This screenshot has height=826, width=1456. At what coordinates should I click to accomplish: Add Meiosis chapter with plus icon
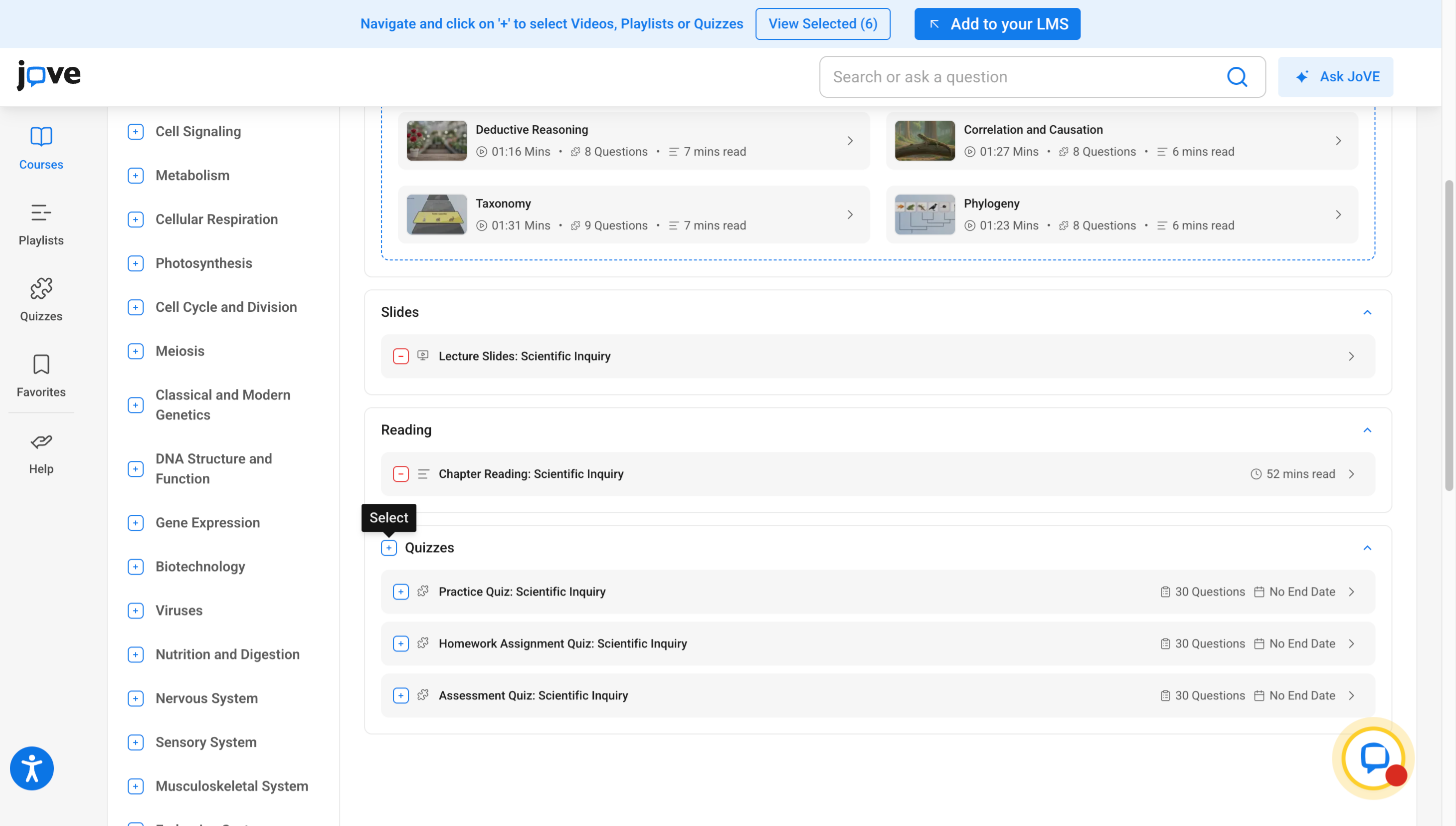[x=136, y=351]
